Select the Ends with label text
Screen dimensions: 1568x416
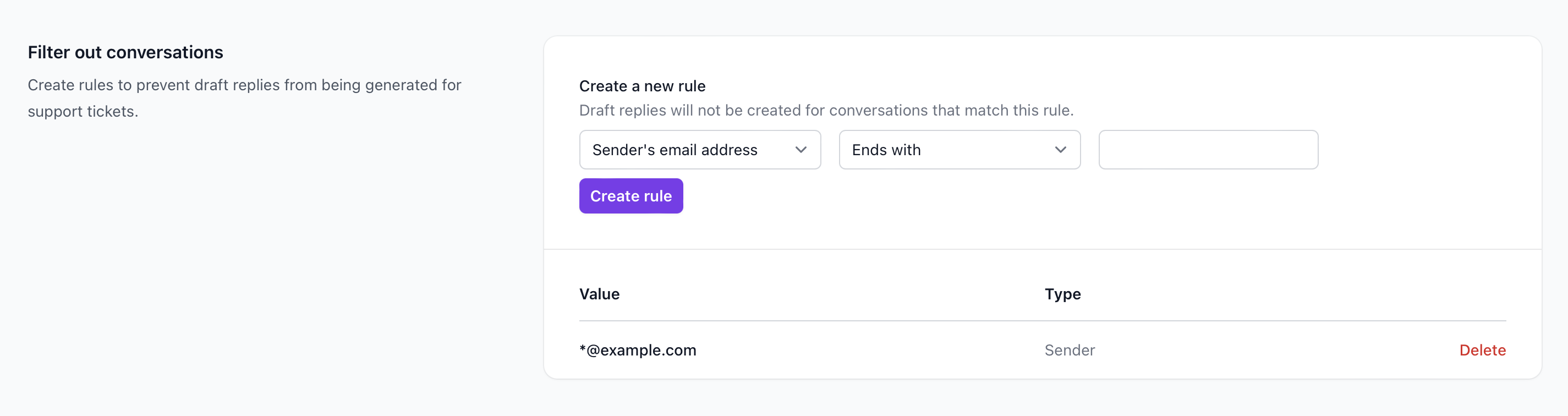[x=886, y=150]
